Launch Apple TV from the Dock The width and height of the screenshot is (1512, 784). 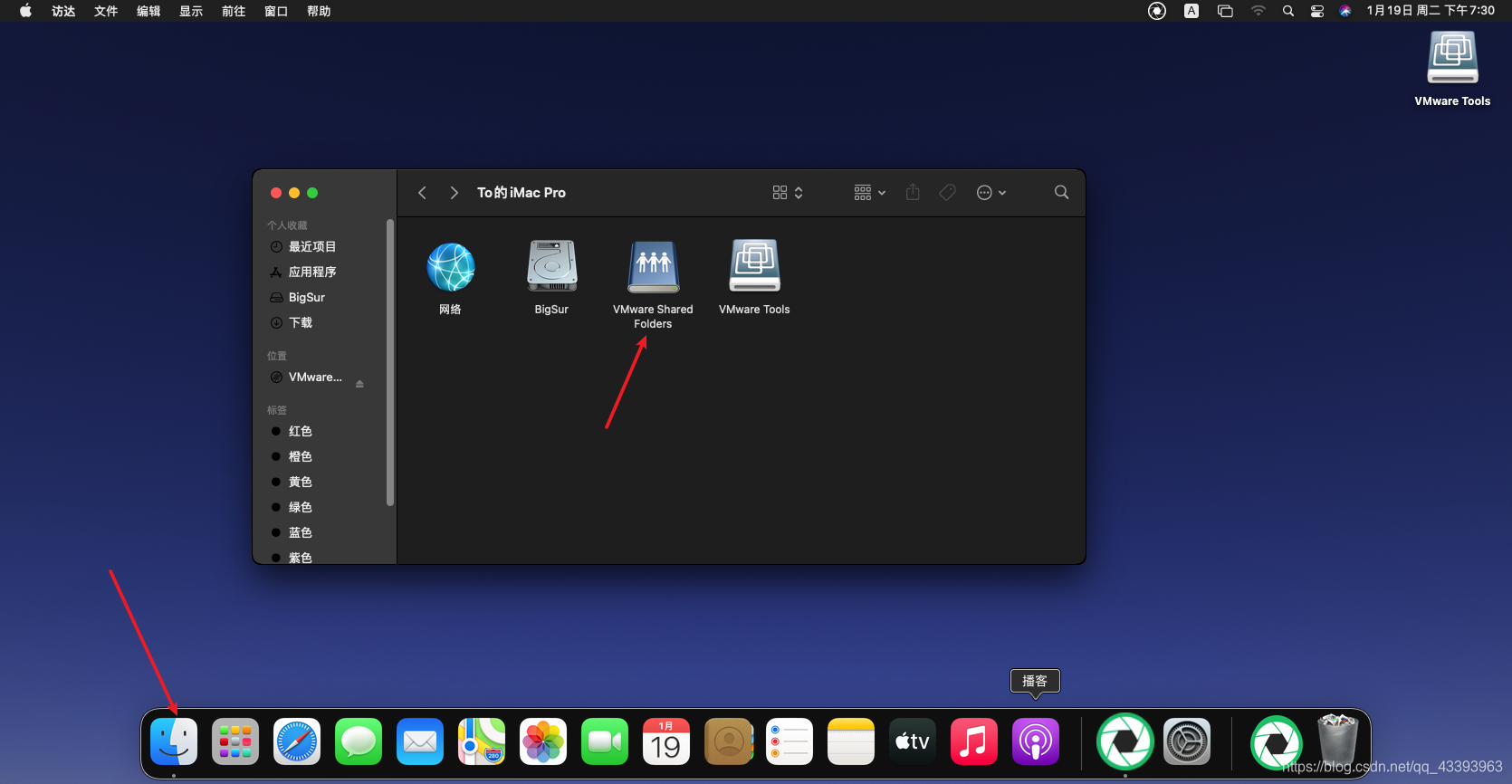point(913,741)
